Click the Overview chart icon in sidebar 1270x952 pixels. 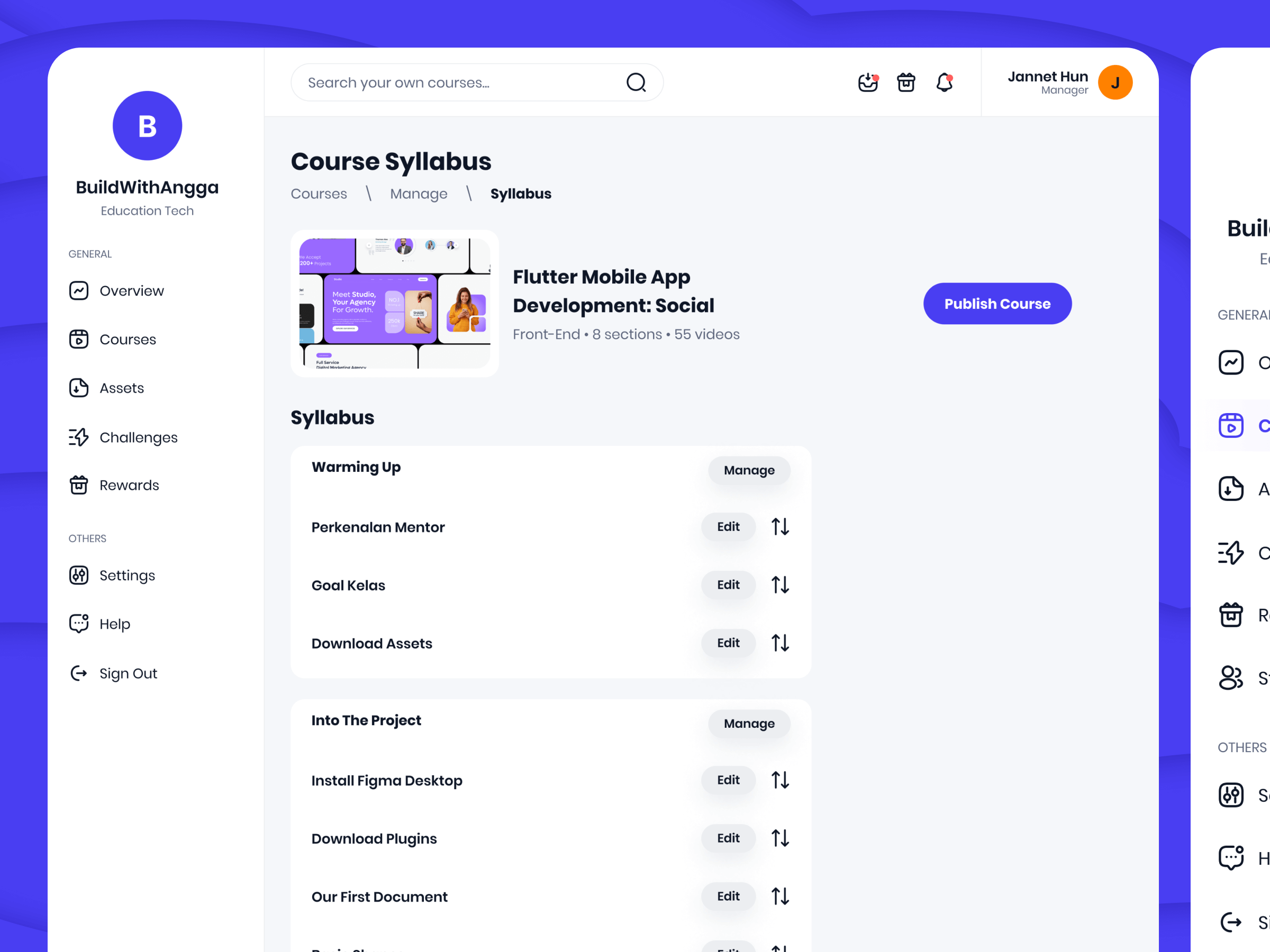pyautogui.click(x=79, y=291)
